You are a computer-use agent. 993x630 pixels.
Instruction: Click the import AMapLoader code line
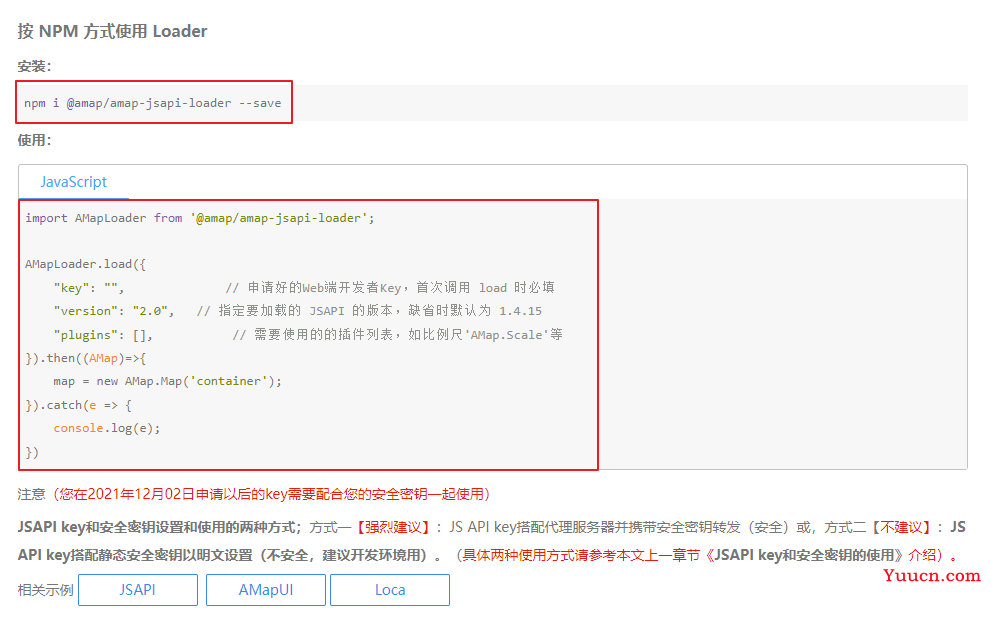click(199, 218)
